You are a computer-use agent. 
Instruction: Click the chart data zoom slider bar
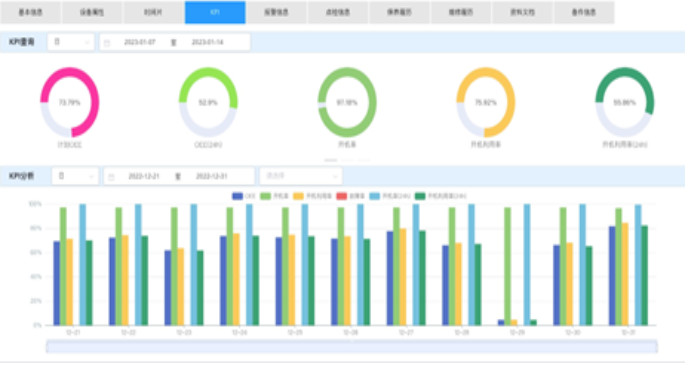[x=352, y=346]
